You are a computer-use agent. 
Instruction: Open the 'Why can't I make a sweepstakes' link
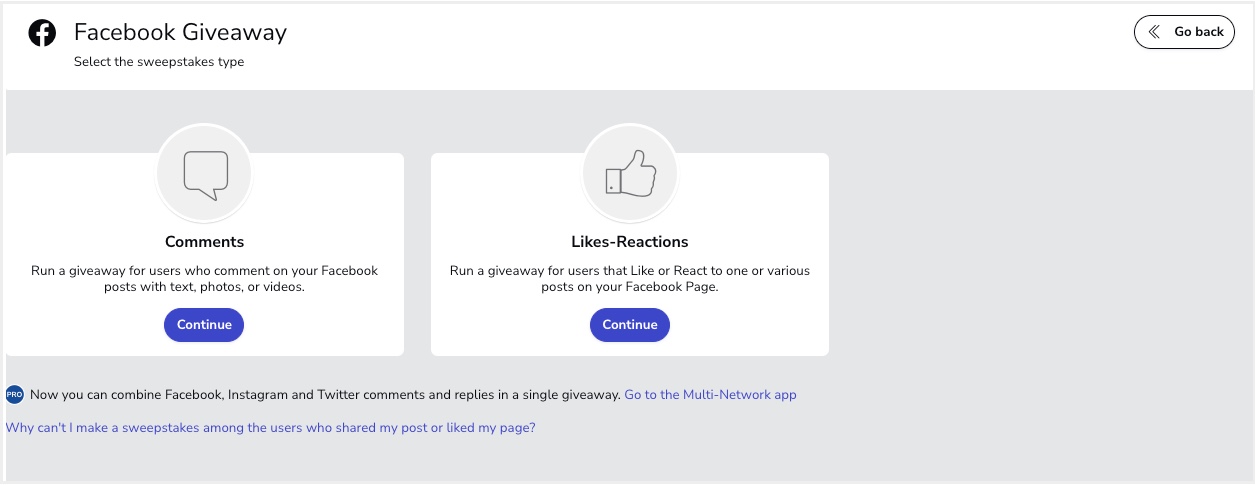coord(270,428)
